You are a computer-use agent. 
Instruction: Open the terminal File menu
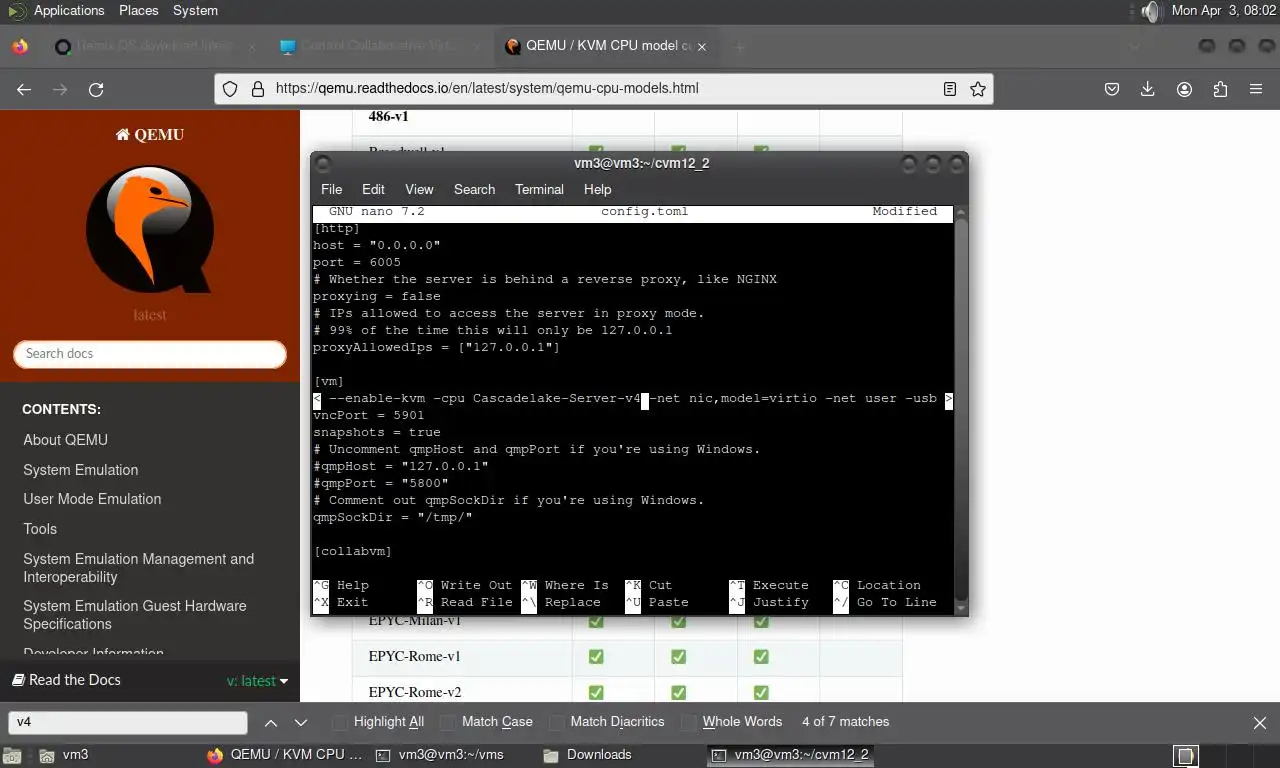[331, 189]
